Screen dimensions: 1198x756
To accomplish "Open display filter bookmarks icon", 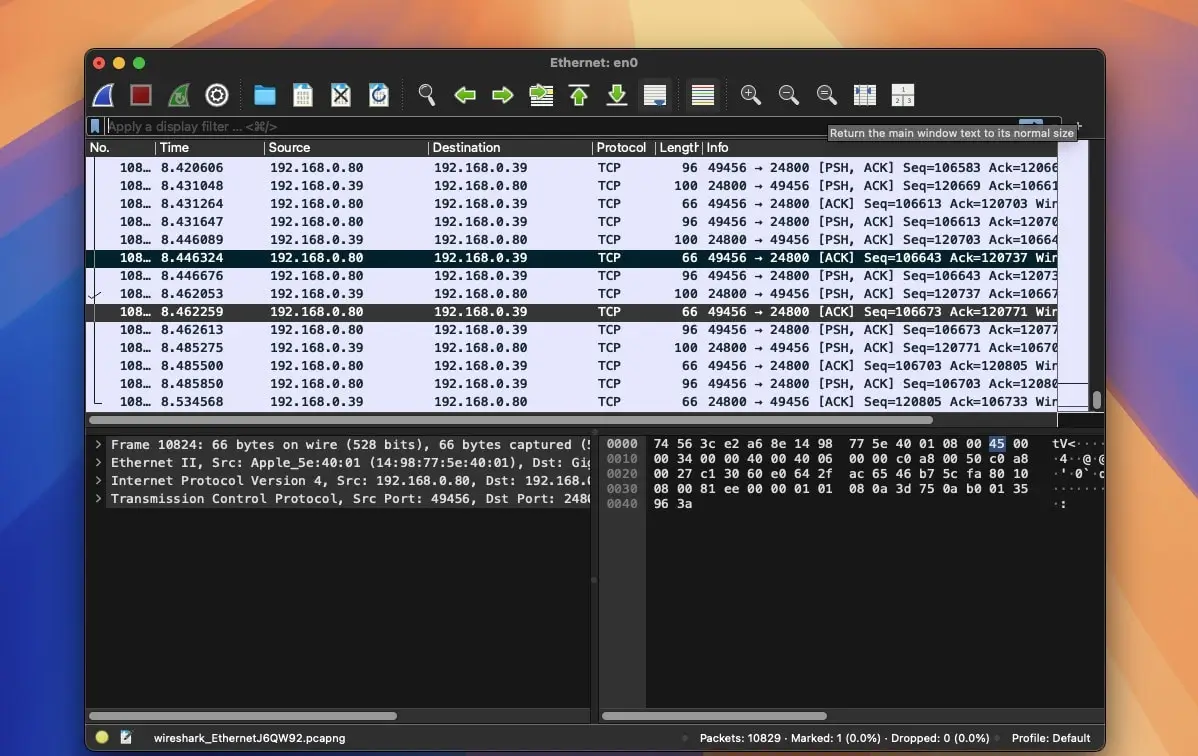I will pos(95,126).
